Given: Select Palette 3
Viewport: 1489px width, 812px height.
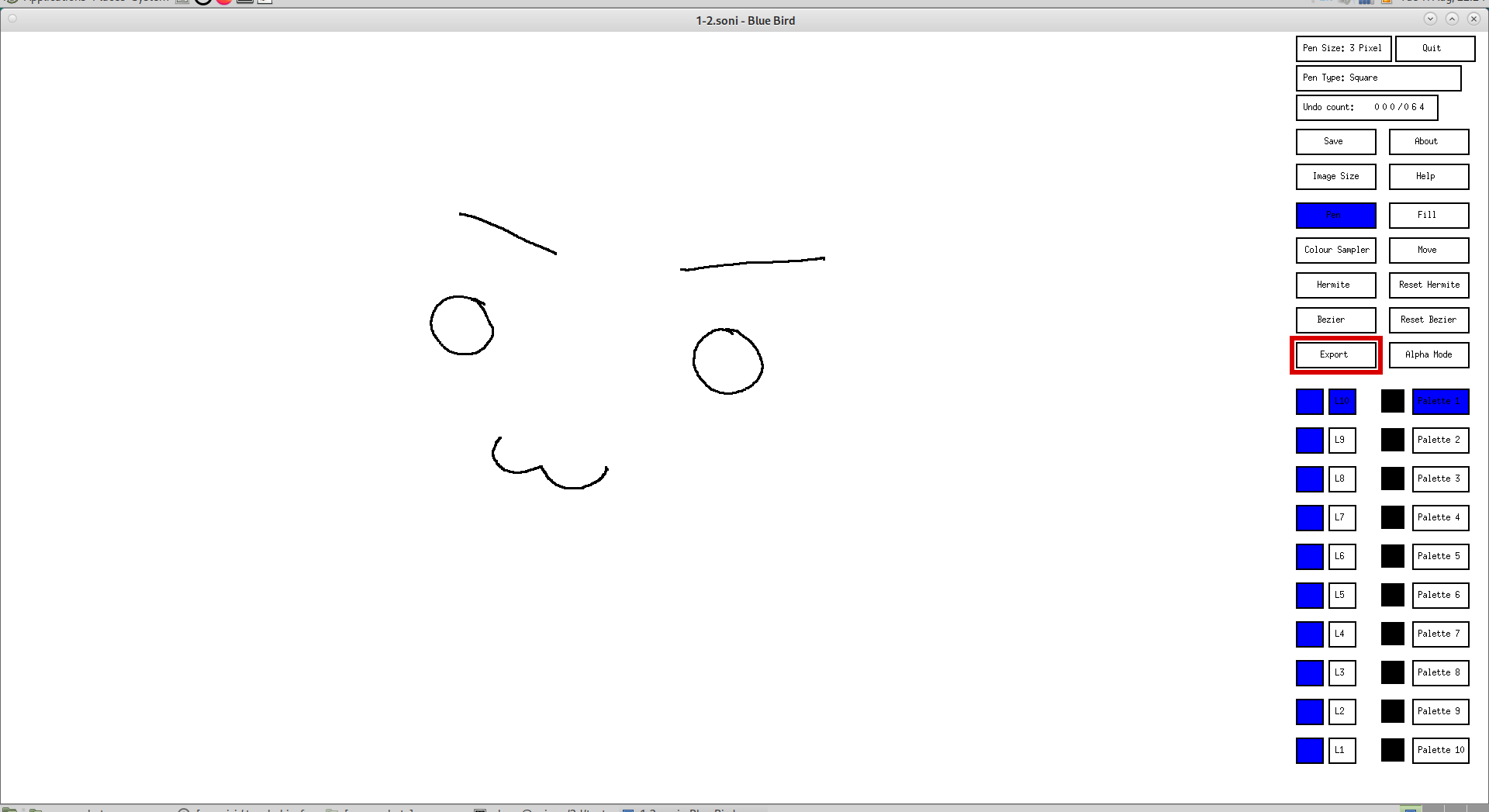Looking at the screenshot, I should tap(1440, 479).
